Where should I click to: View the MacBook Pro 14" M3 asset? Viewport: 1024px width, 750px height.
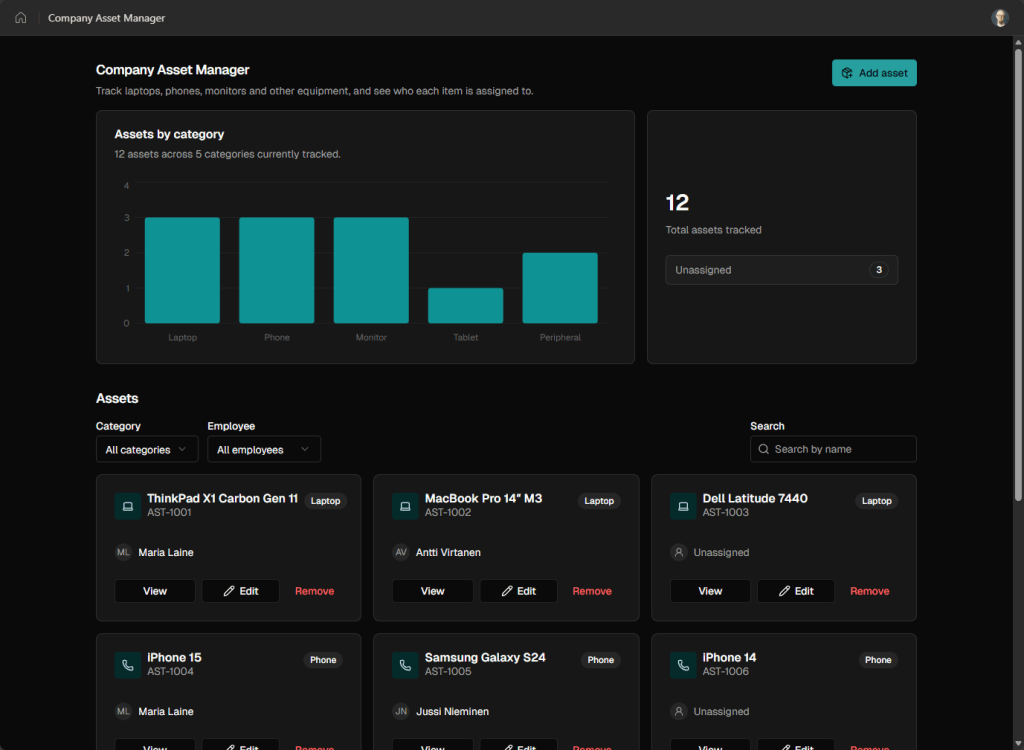(x=432, y=591)
